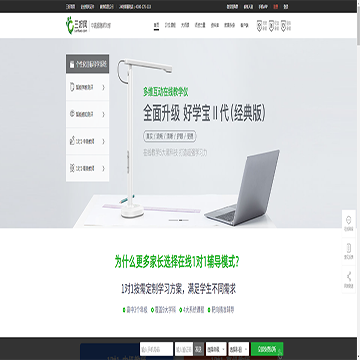This screenshot has height=360, width=360.
Task: Open the third item in the main navigation
Action: pyautogui.click(x=185, y=25)
